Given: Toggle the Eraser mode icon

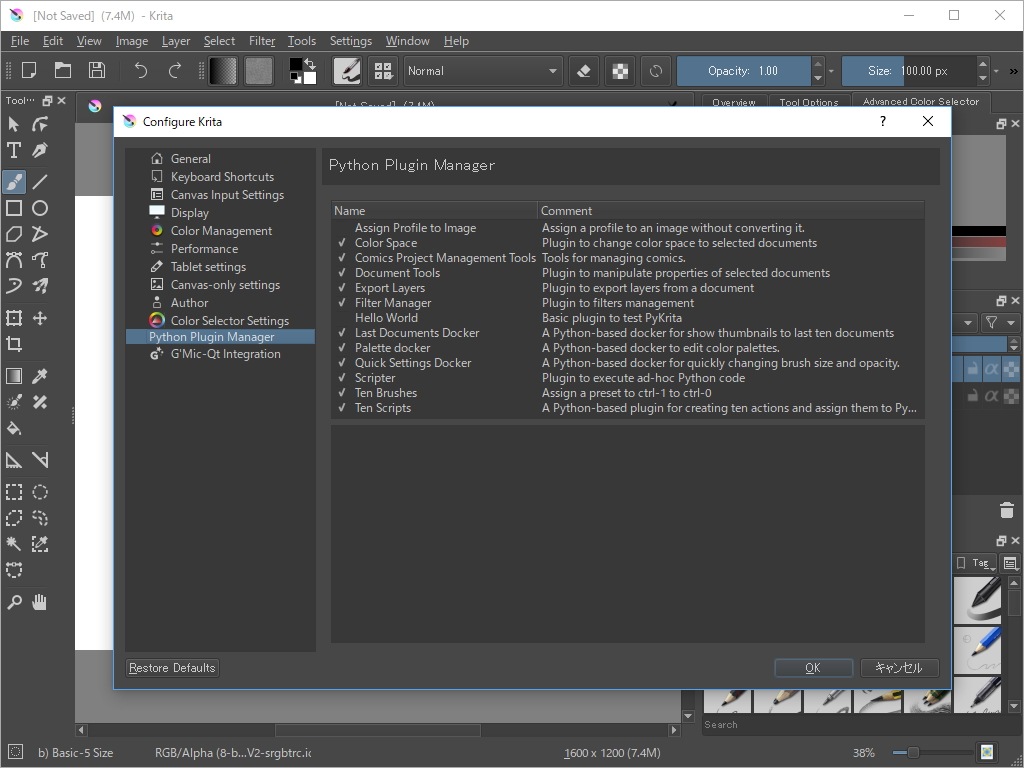Looking at the screenshot, I should point(584,71).
